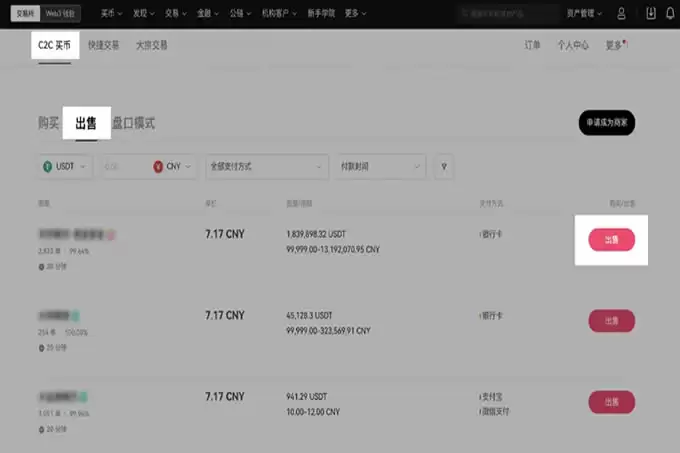Expand the 机构客户 top menu
680x453 pixels.
279,13
